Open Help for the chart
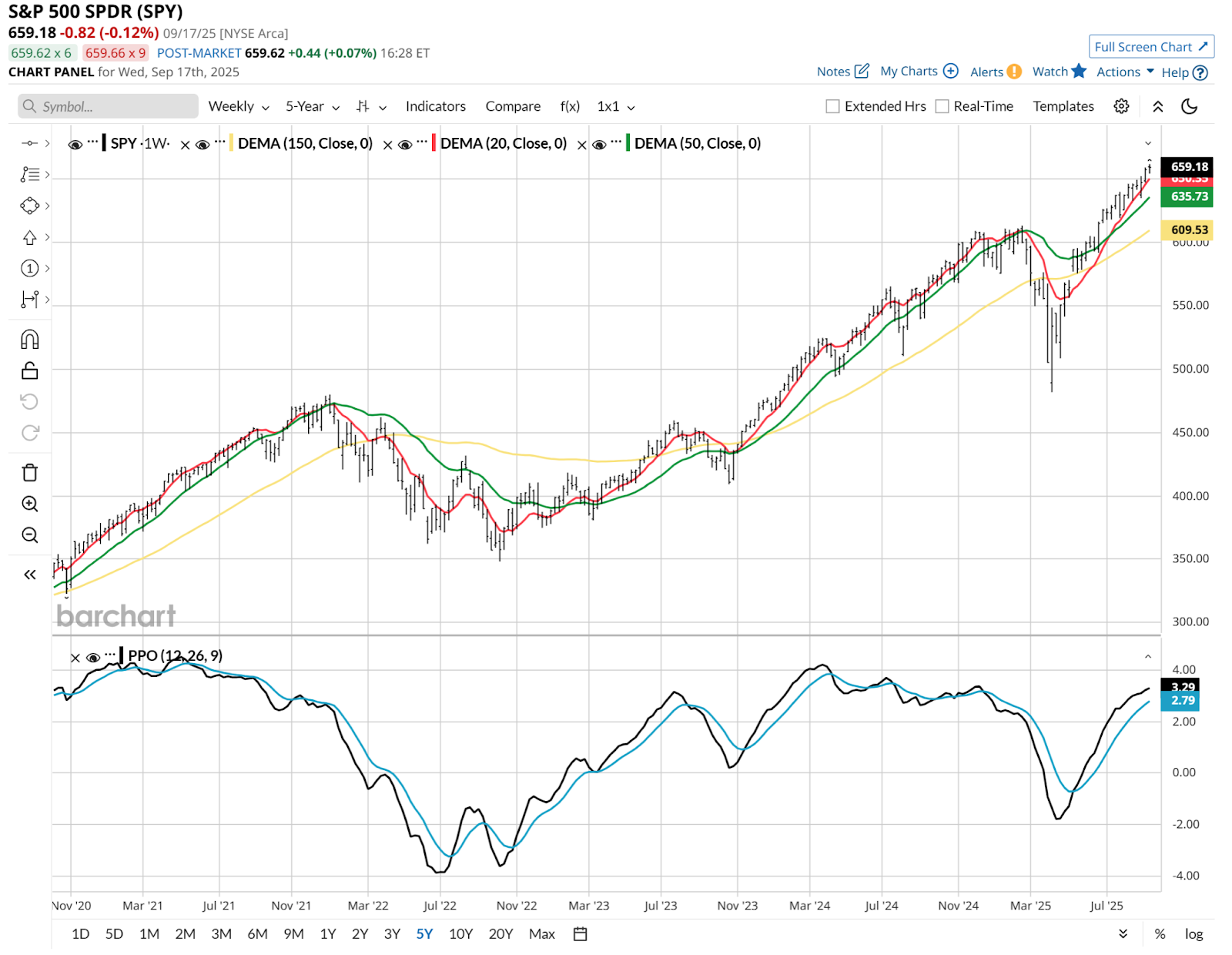 point(1184,72)
